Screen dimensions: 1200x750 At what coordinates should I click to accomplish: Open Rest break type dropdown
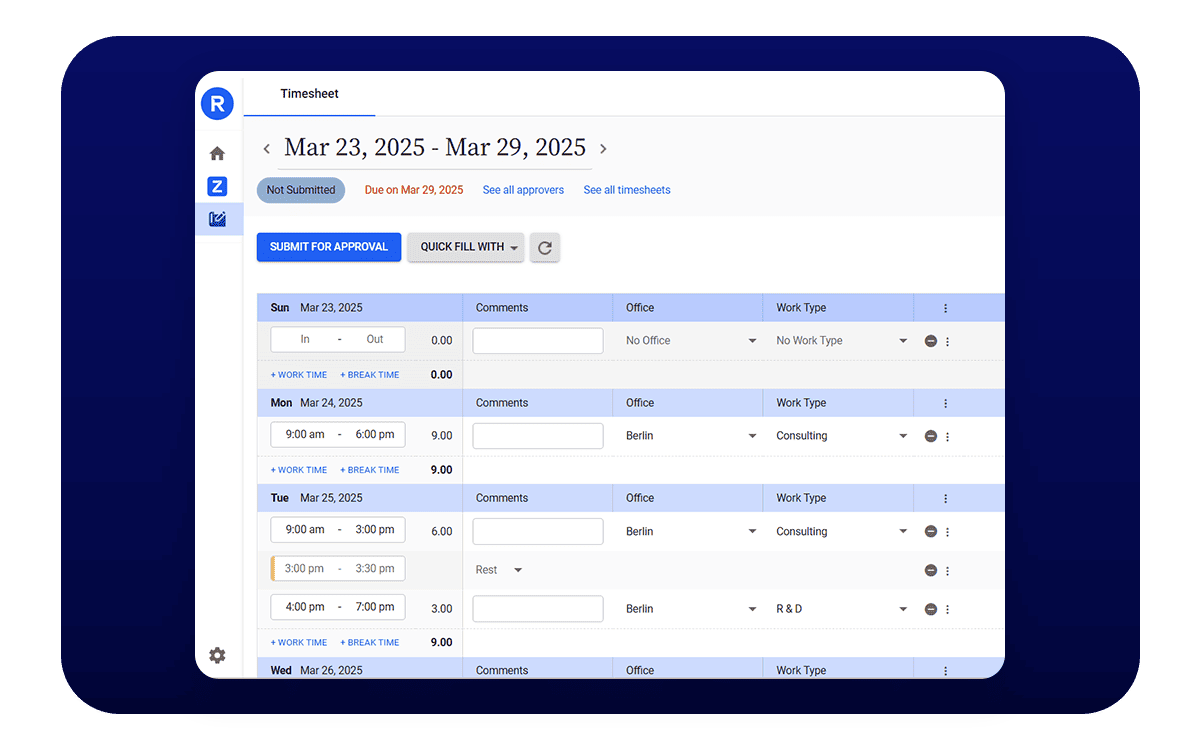click(499, 570)
